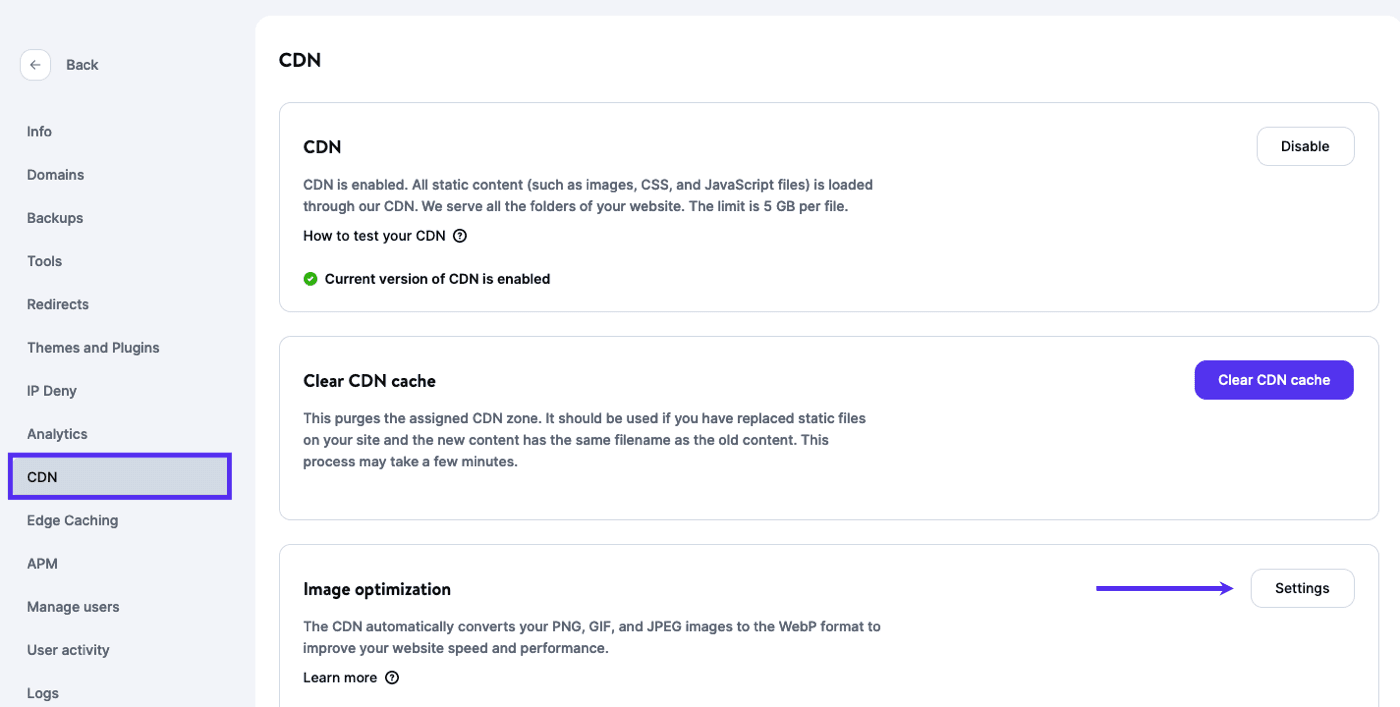Image resolution: width=1400 pixels, height=707 pixels.
Task: Navigate to Redirects
Action: (x=57, y=304)
